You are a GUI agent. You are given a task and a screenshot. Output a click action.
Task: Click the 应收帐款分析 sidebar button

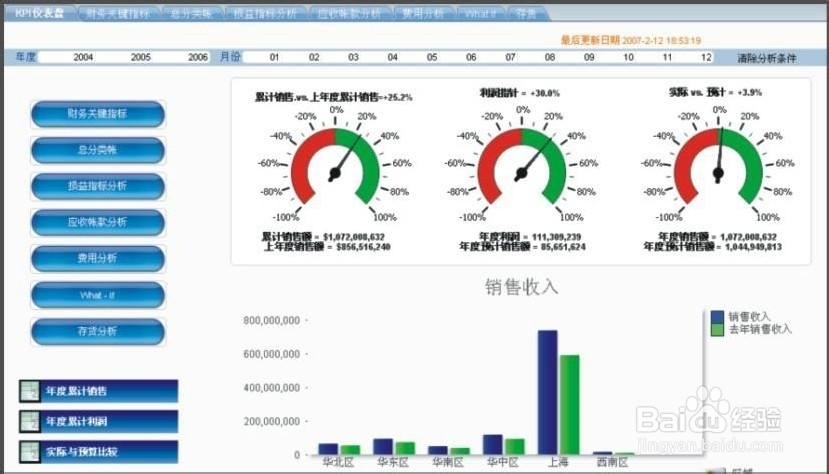pyautogui.click(x=98, y=222)
